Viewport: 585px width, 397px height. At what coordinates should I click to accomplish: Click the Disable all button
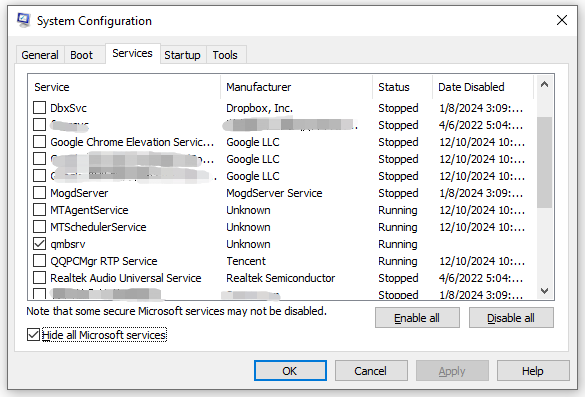(511, 318)
